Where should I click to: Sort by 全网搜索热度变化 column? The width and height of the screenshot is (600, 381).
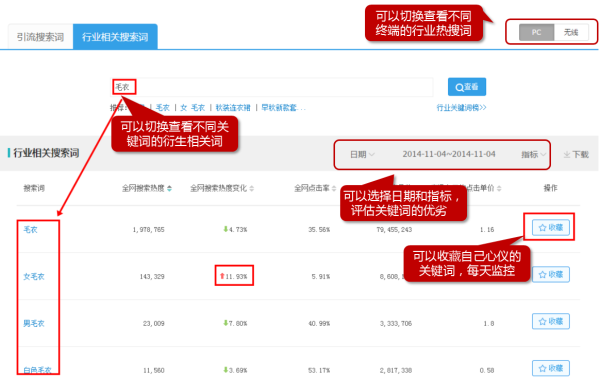pyautogui.click(x=222, y=188)
